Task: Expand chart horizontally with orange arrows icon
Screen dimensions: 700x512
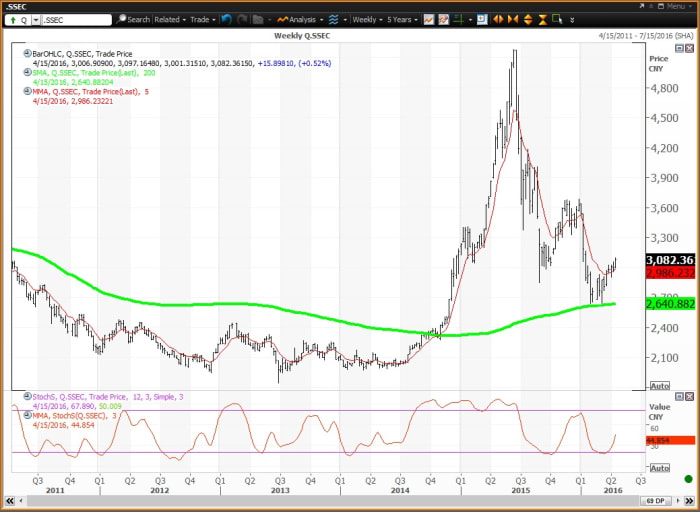Action: [499, 19]
